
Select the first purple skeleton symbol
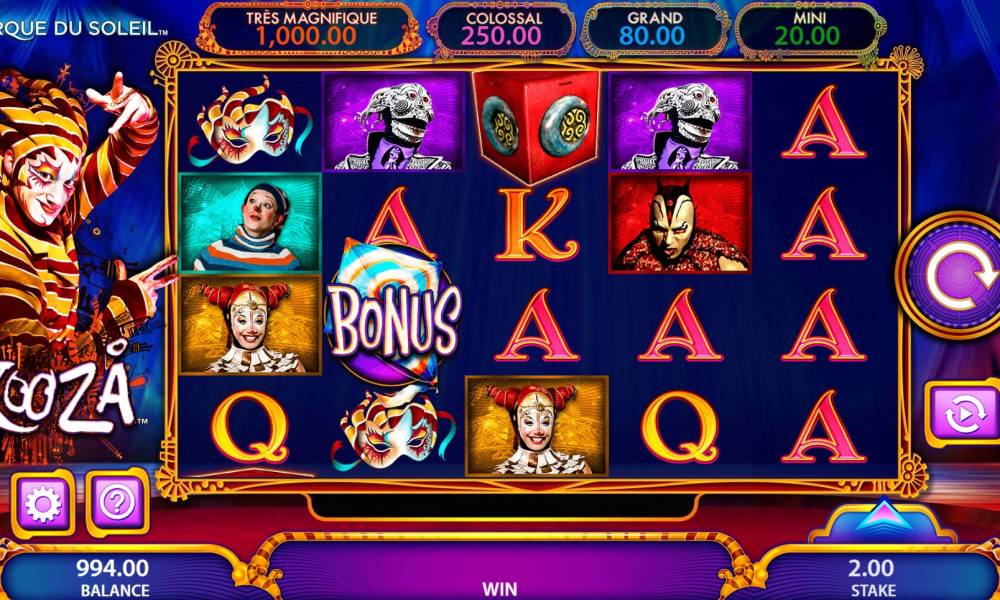click(x=393, y=122)
